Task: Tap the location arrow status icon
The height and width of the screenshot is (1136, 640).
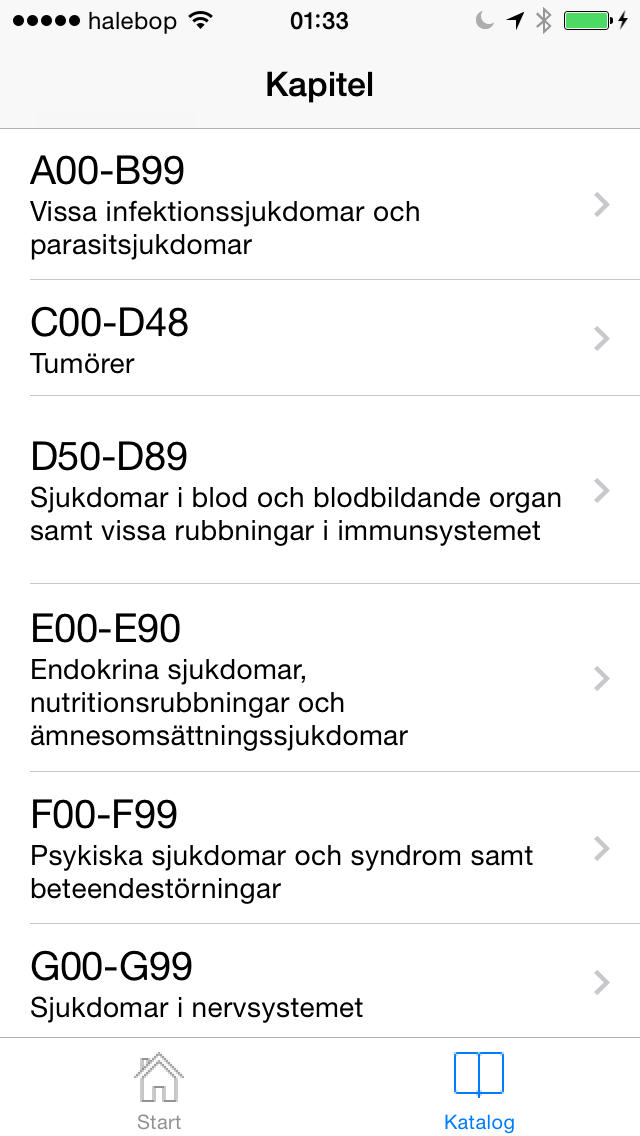Action: pos(515,21)
